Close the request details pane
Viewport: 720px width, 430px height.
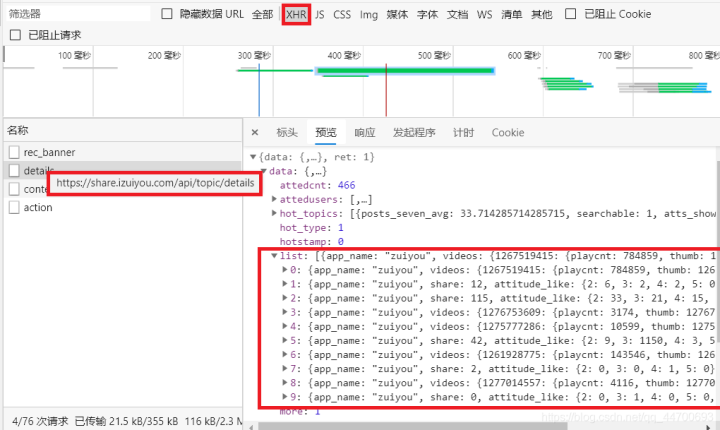click(255, 133)
